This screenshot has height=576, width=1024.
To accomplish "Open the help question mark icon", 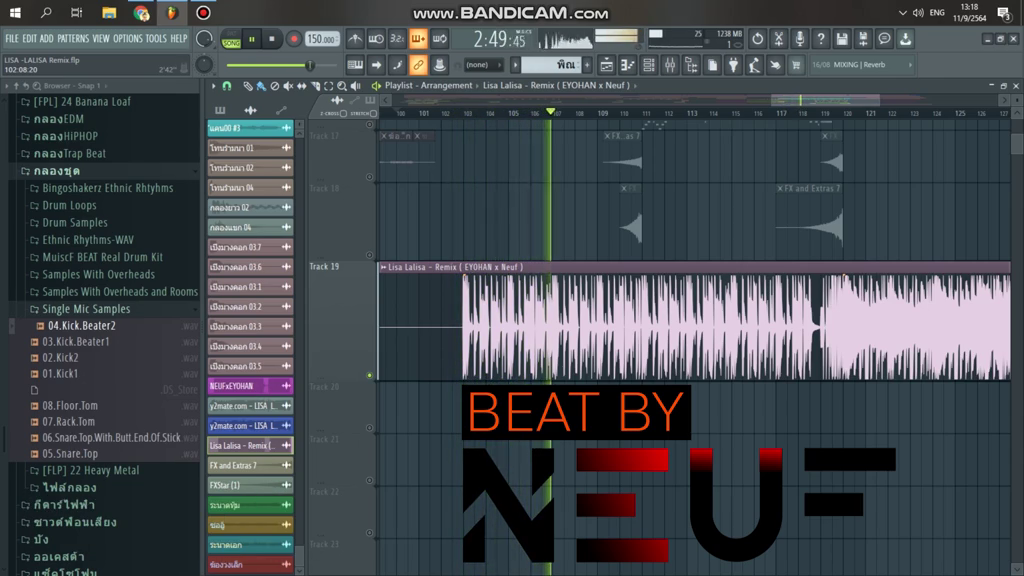I will pos(821,39).
